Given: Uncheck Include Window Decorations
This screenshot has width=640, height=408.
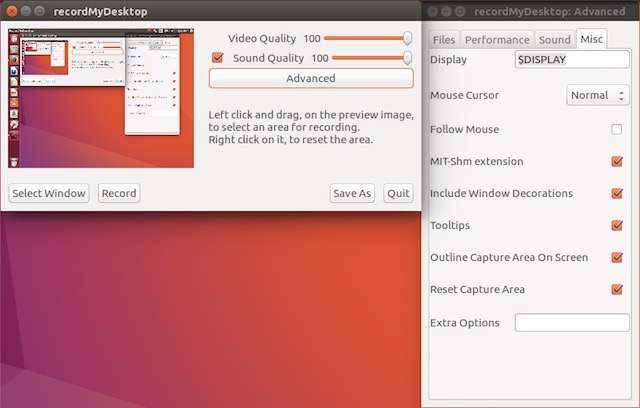Looking at the screenshot, I should point(616,193).
